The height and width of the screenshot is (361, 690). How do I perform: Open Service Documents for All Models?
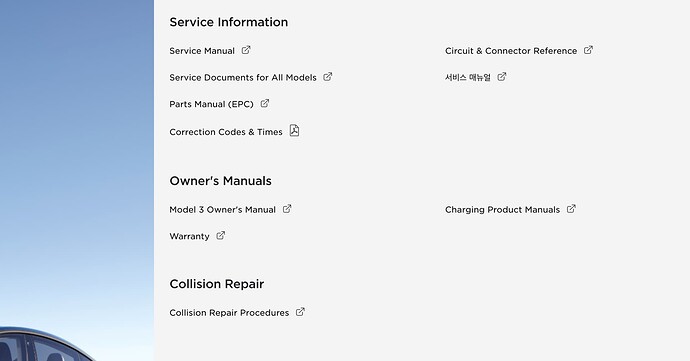point(243,77)
